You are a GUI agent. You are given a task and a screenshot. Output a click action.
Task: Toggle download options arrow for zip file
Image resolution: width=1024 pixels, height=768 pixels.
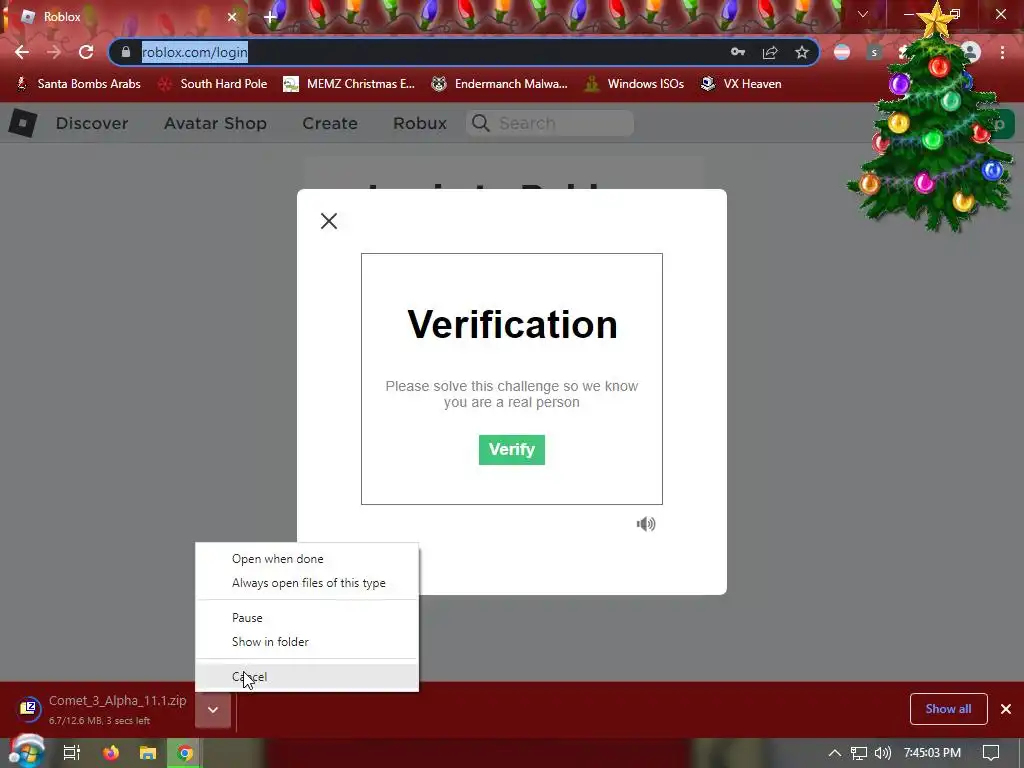pyautogui.click(x=213, y=709)
